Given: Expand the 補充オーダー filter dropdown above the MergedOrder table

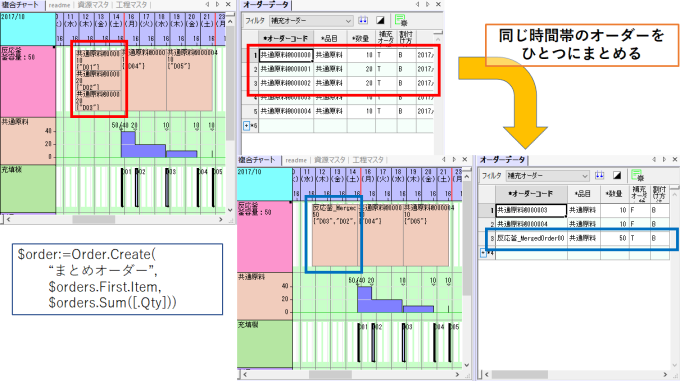Looking at the screenshot, I should (547, 176).
